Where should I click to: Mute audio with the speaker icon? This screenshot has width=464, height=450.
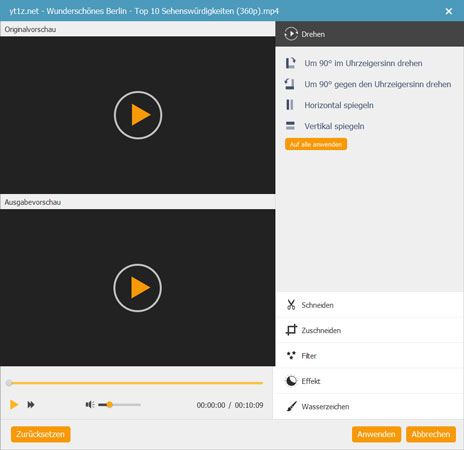(90, 405)
